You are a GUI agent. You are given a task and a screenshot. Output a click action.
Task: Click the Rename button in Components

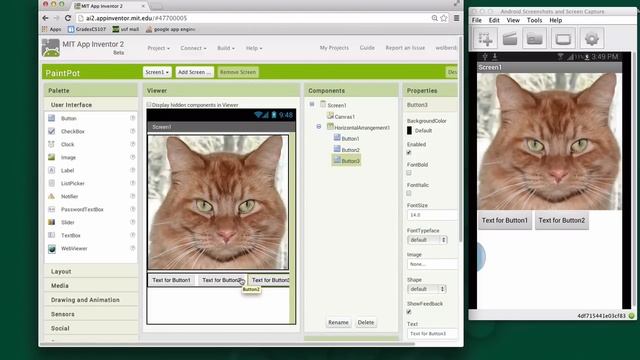coord(338,322)
